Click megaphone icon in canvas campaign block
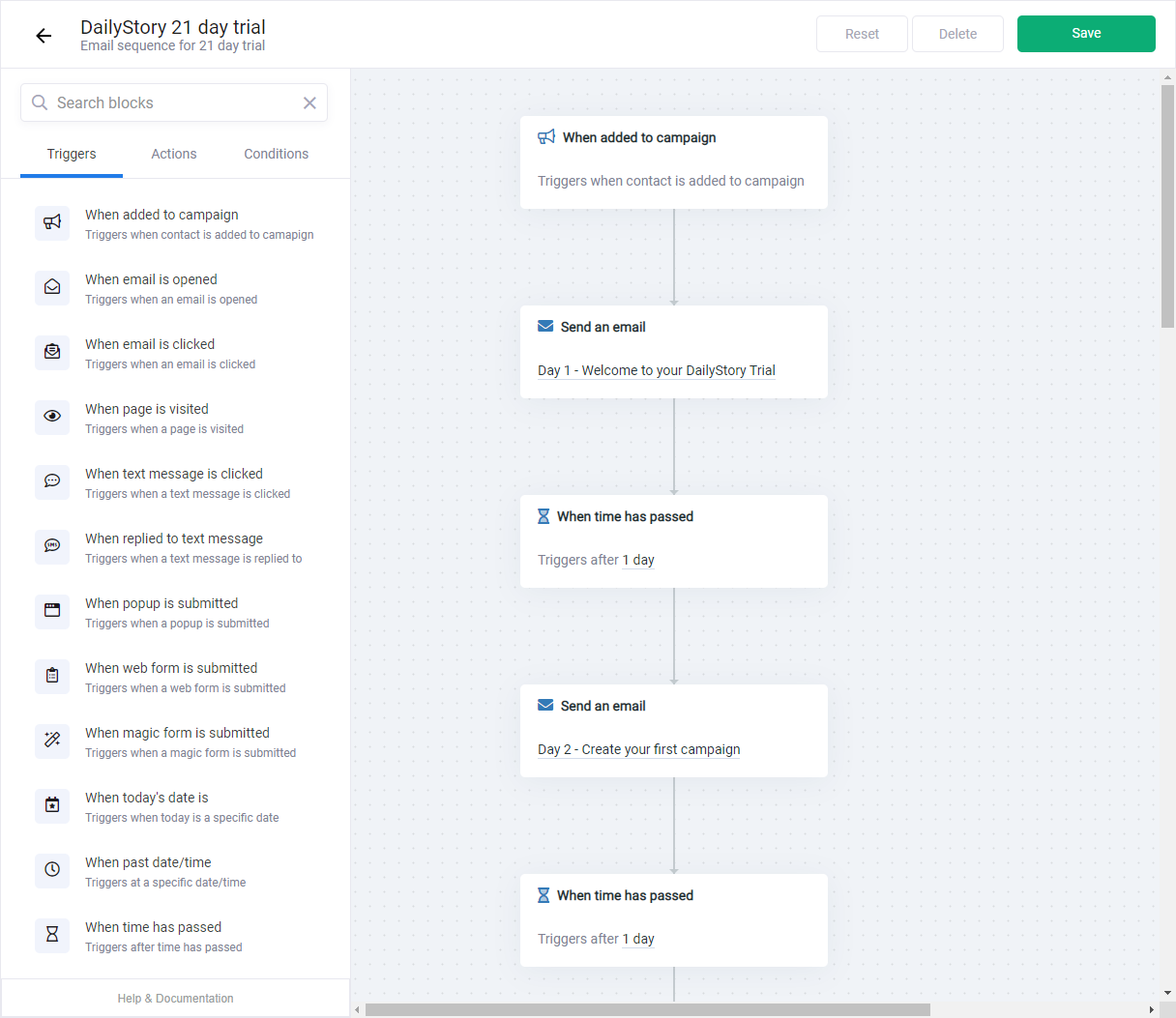The width and height of the screenshot is (1176, 1018). [x=546, y=137]
